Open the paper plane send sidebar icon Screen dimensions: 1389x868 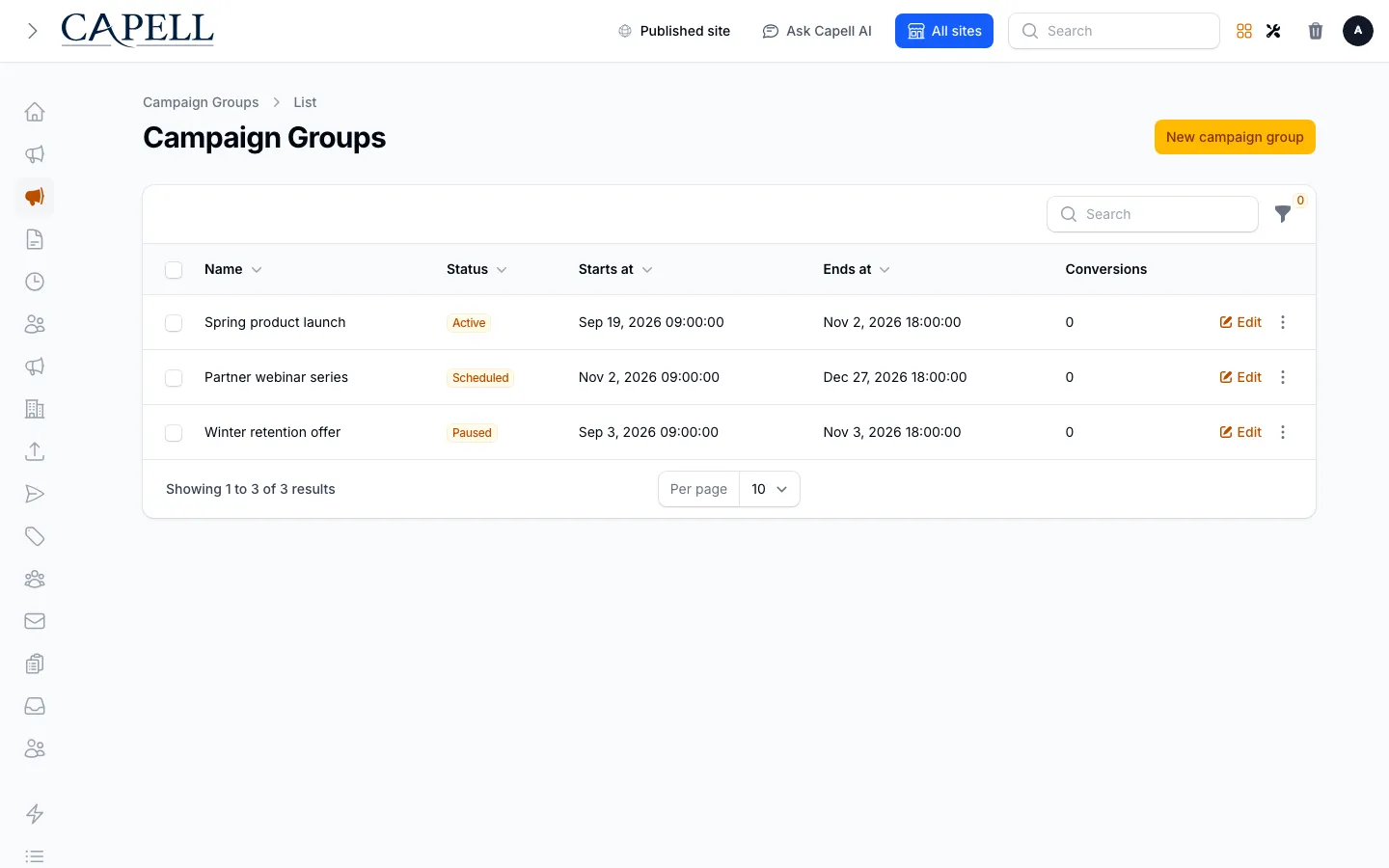35,494
